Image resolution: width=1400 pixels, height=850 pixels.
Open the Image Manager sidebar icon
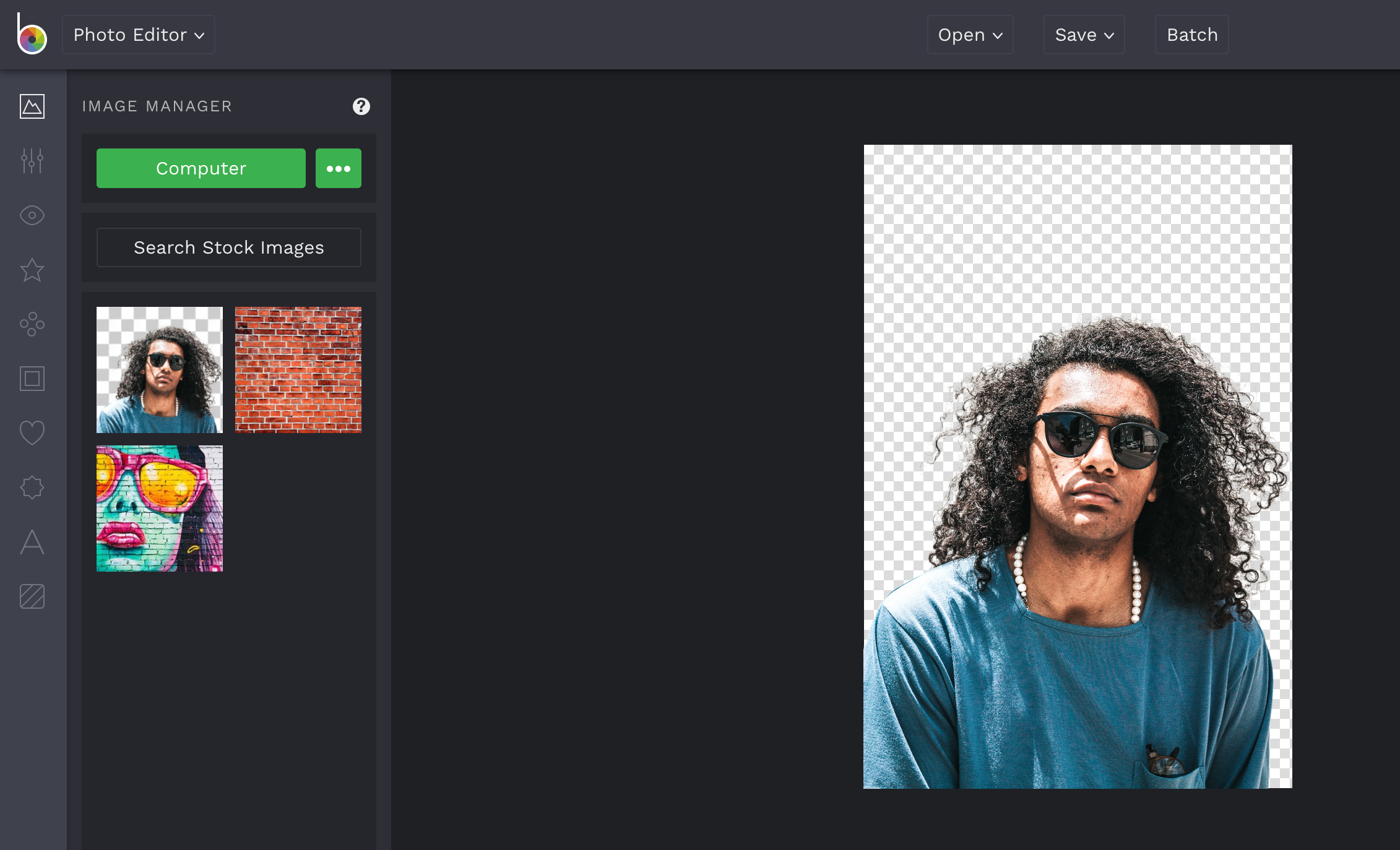click(x=32, y=106)
